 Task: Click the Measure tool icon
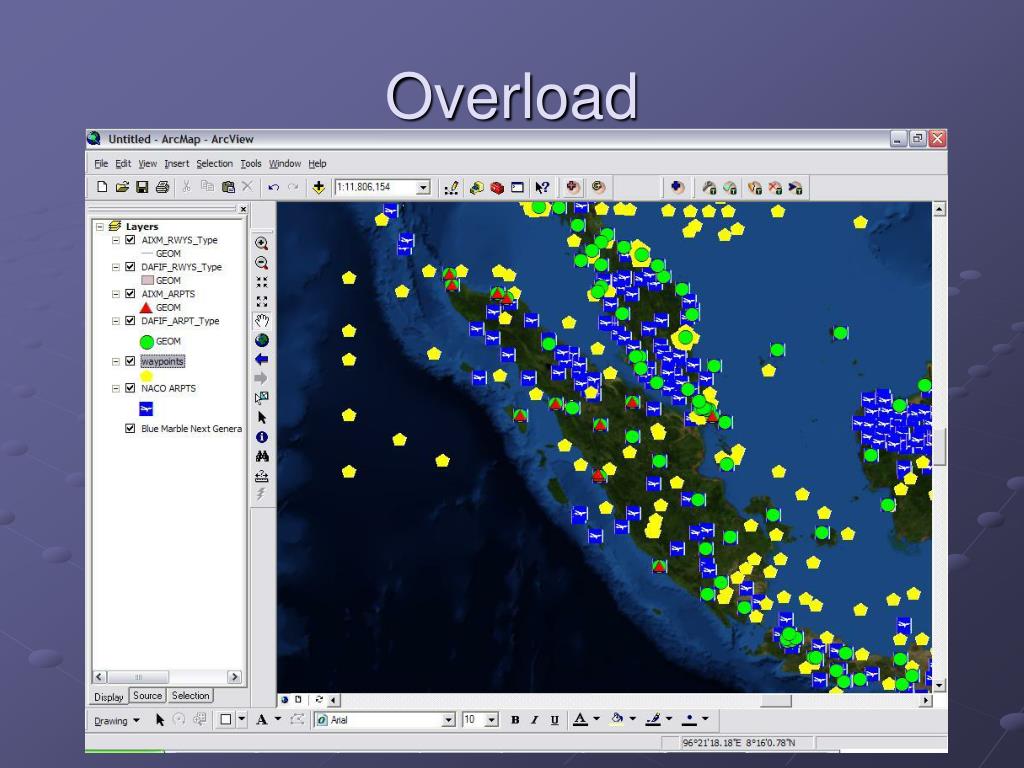click(262, 475)
